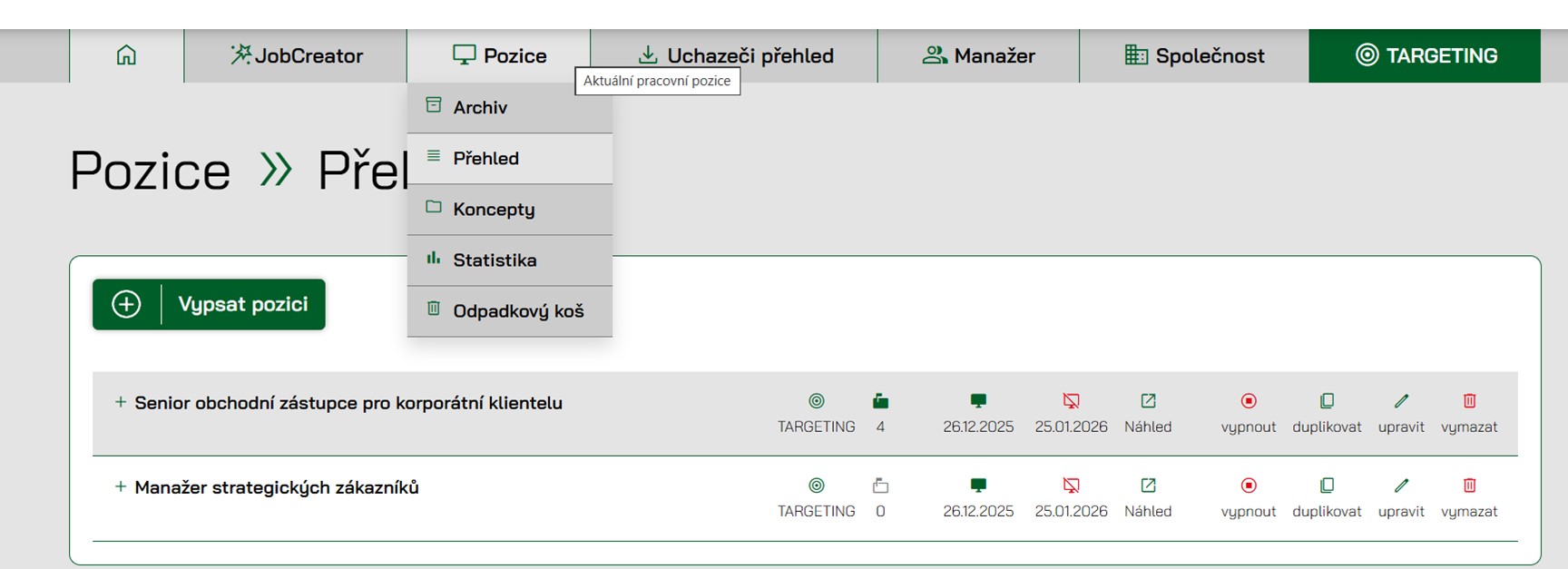This screenshot has height=569, width=1568.
Task: Click TARGETING icon for Senior obchodní zástupce
Action: click(816, 401)
